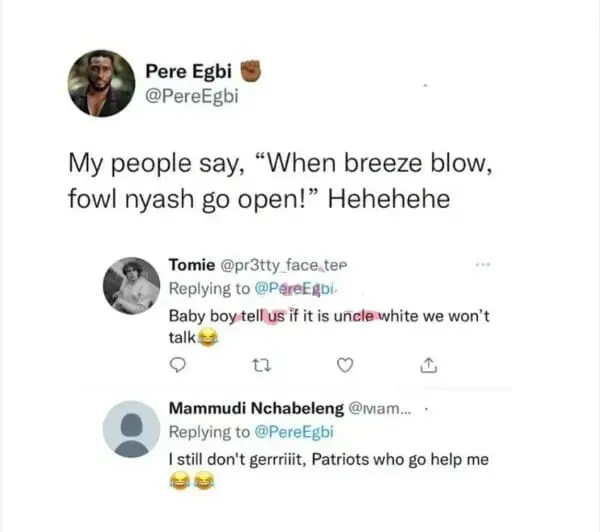This screenshot has width=600, height=532.
Task: Click Tomie's profile avatar
Action: pos(132,286)
